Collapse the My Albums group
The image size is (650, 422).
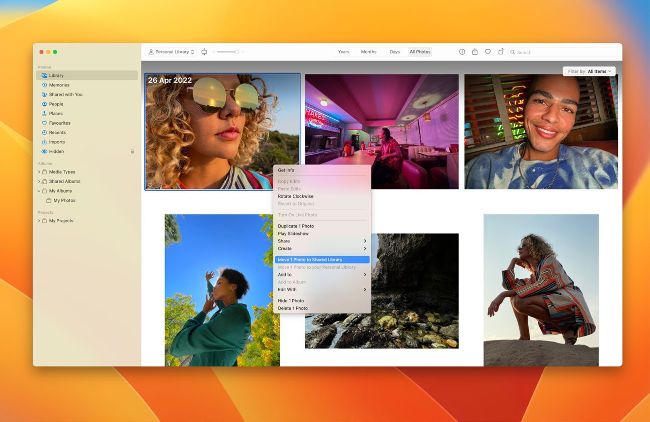pyautogui.click(x=39, y=190)
